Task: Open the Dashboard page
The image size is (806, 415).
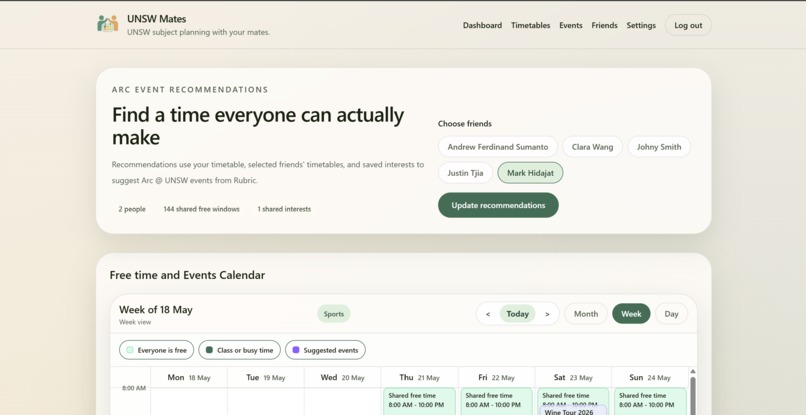Action: click(x=482, y=25)
